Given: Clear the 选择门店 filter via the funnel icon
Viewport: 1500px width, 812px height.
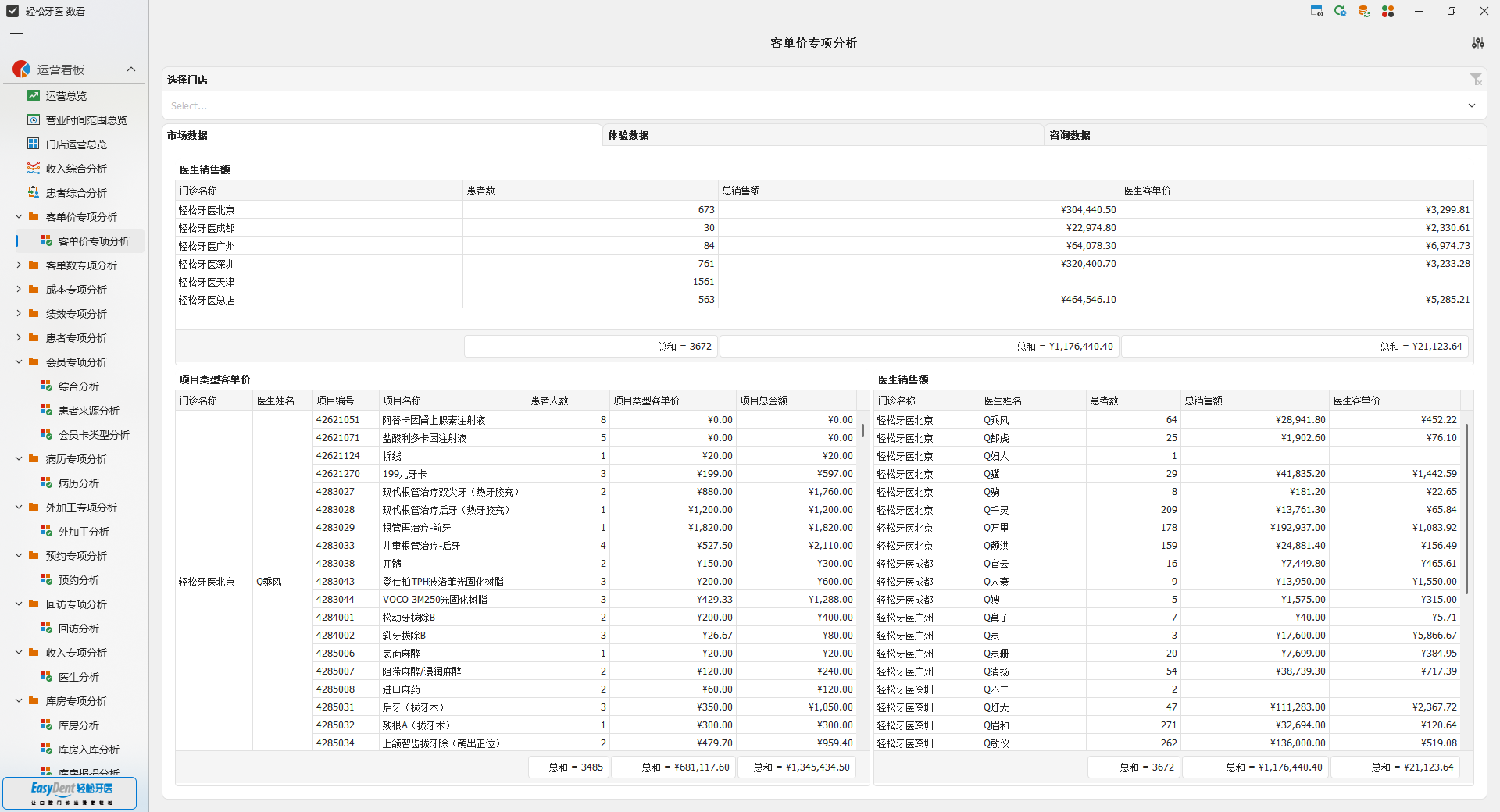Looking at the screenshot, I should pyautogui.click(x=1476, y=79).
